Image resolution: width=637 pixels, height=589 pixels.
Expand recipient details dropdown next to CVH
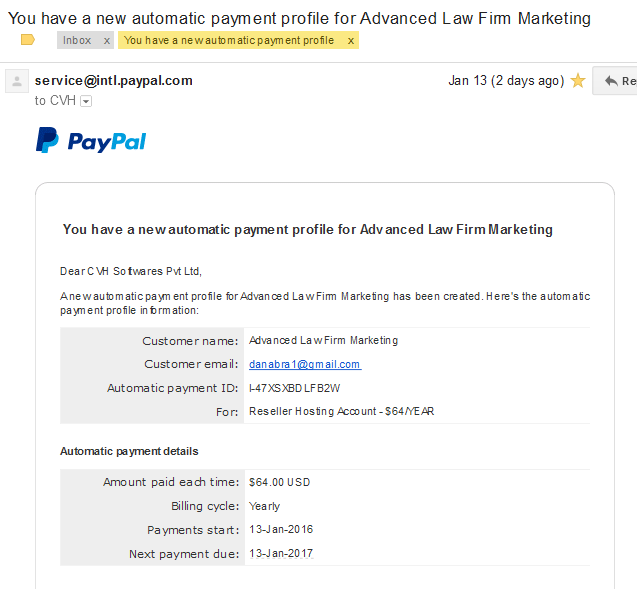tap(86, 101)
